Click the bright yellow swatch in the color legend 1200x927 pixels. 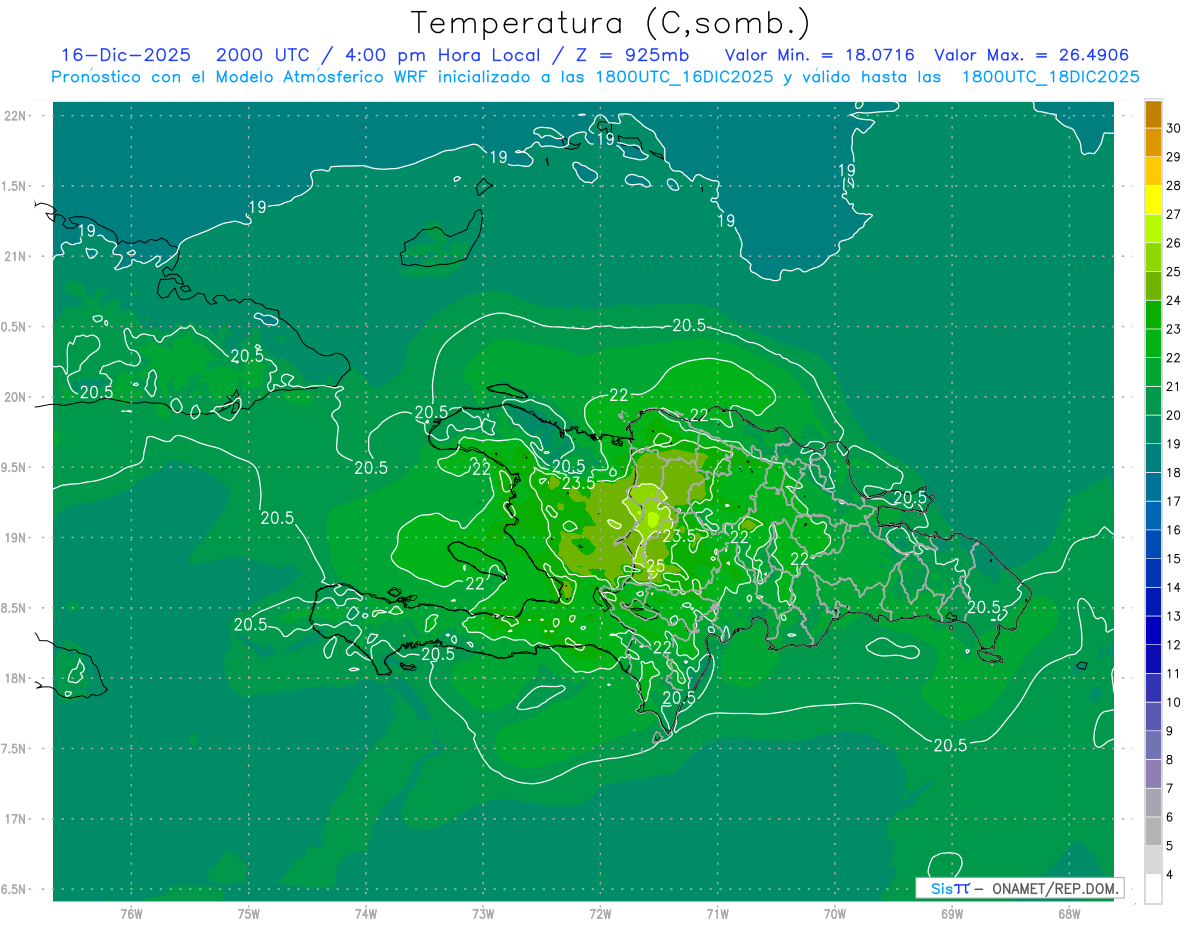point(1153,200)
